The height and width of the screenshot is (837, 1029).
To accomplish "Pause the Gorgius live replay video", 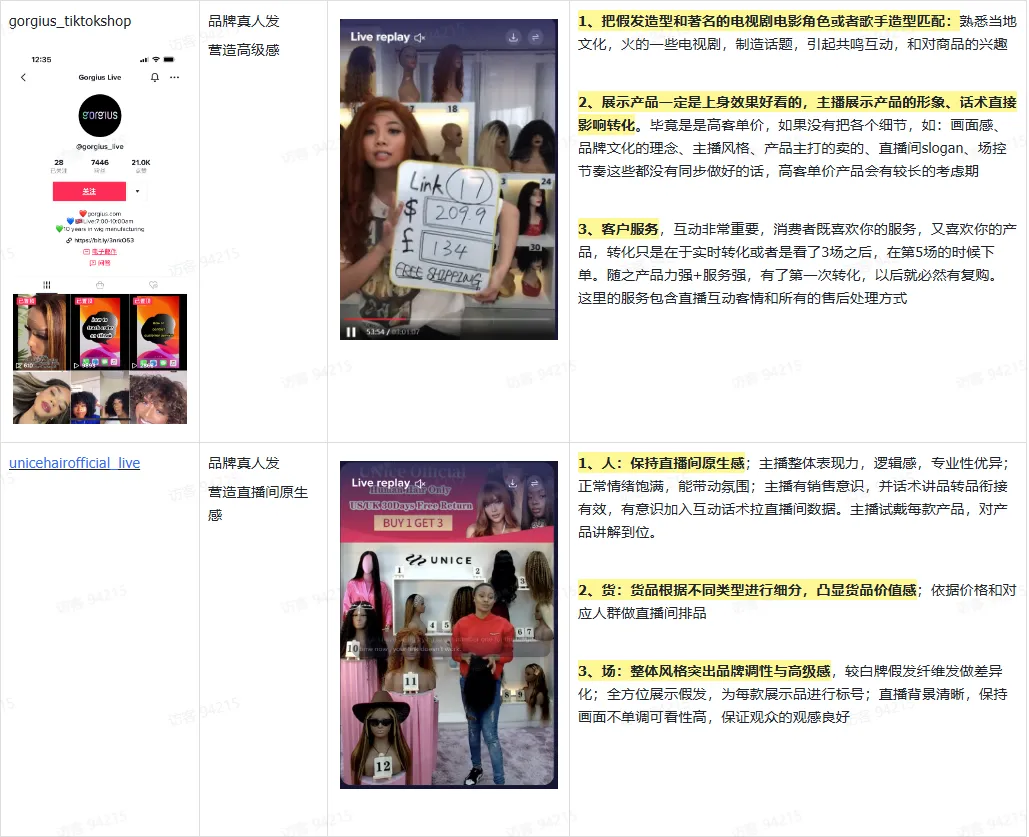I will 351,332.
